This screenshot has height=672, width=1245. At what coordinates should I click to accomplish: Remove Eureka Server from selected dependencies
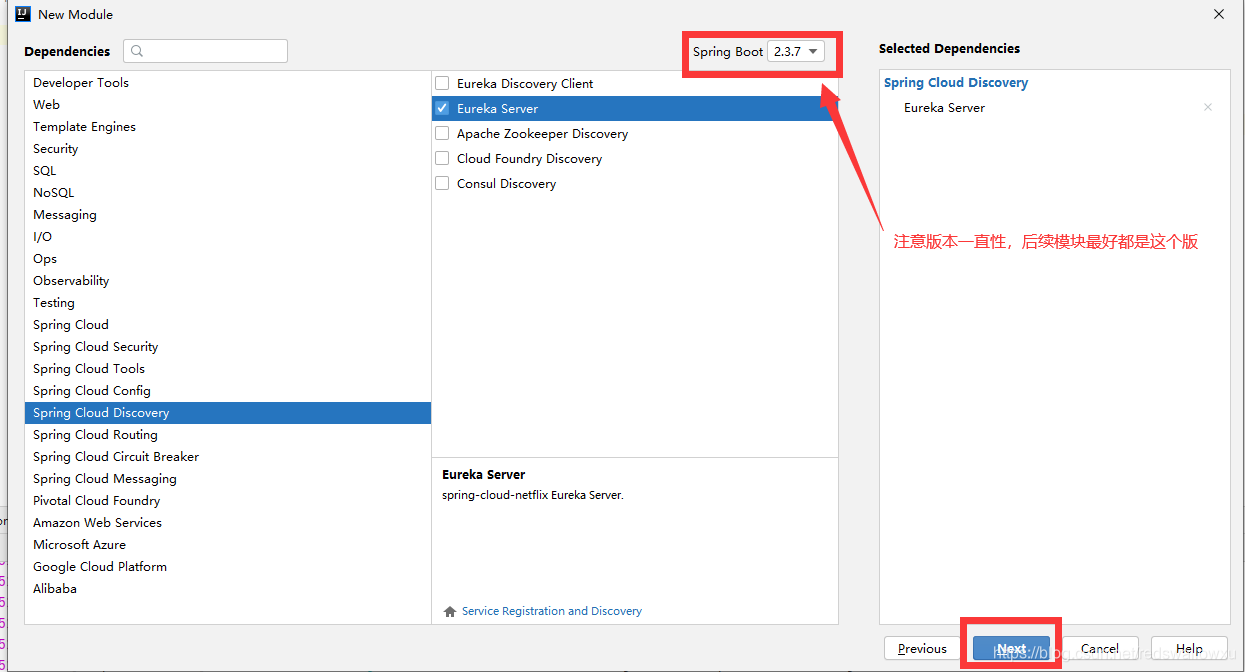pos(1208,107)
